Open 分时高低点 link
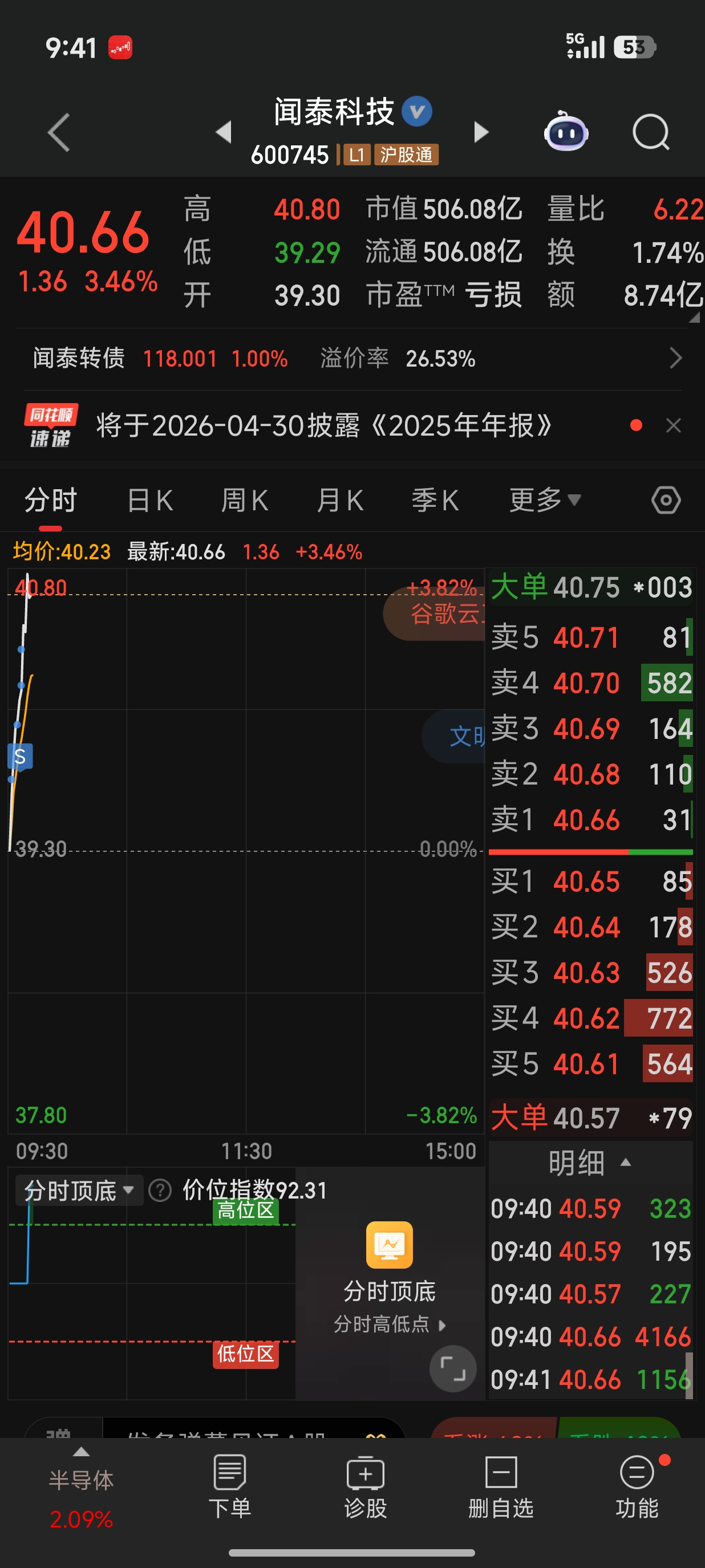The width and height of the screenshot is (705, 1568). pyautogui.click(x=390, y=1325)
